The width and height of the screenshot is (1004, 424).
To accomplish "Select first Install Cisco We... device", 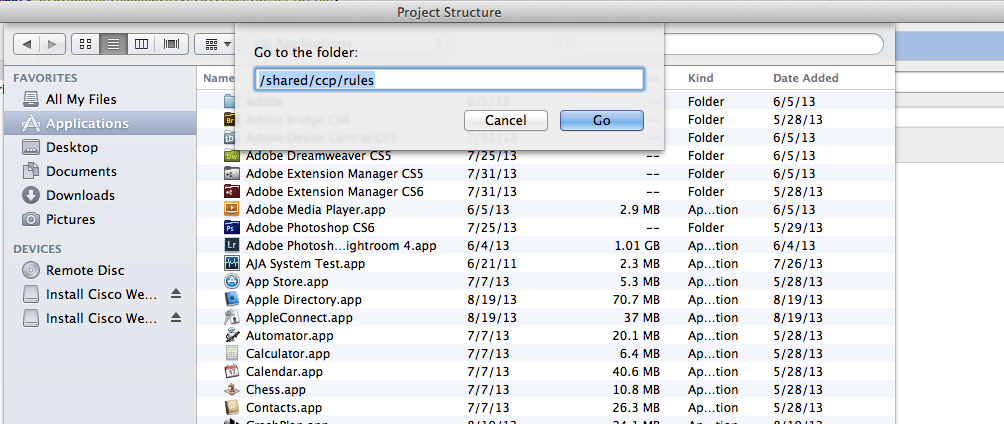I will (101, 295).
